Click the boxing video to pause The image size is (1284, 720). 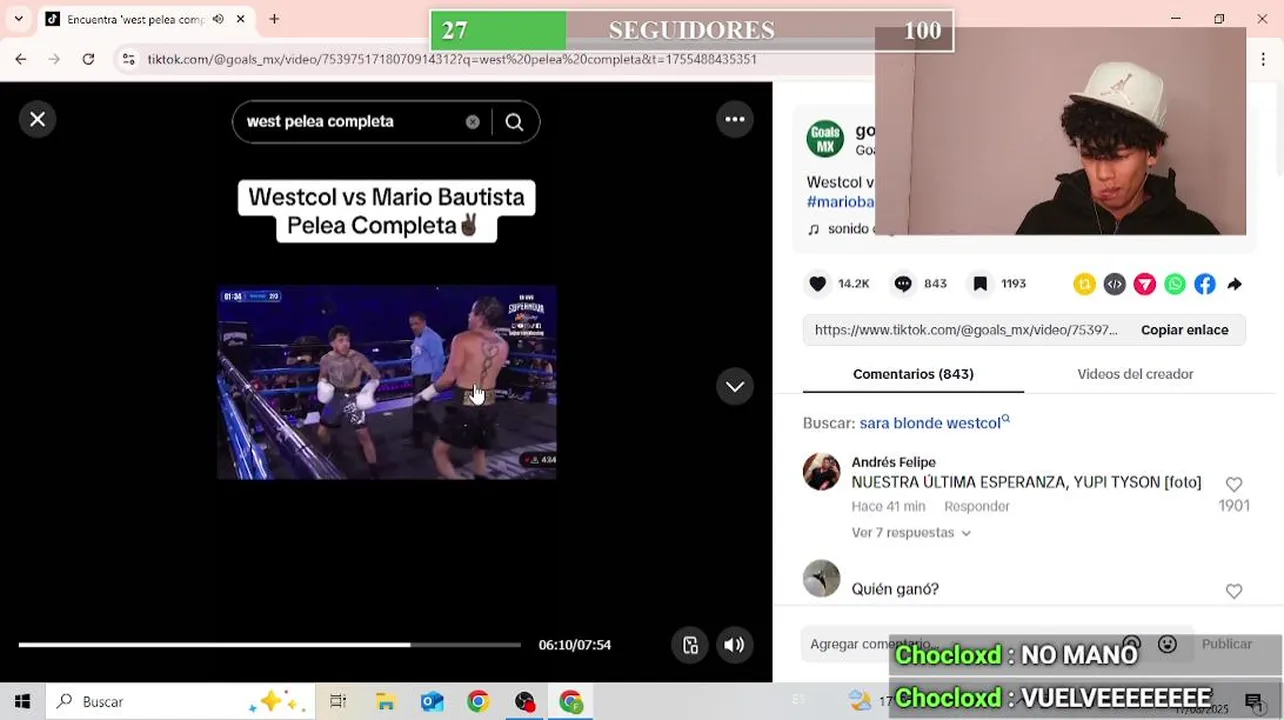[386, 382]
